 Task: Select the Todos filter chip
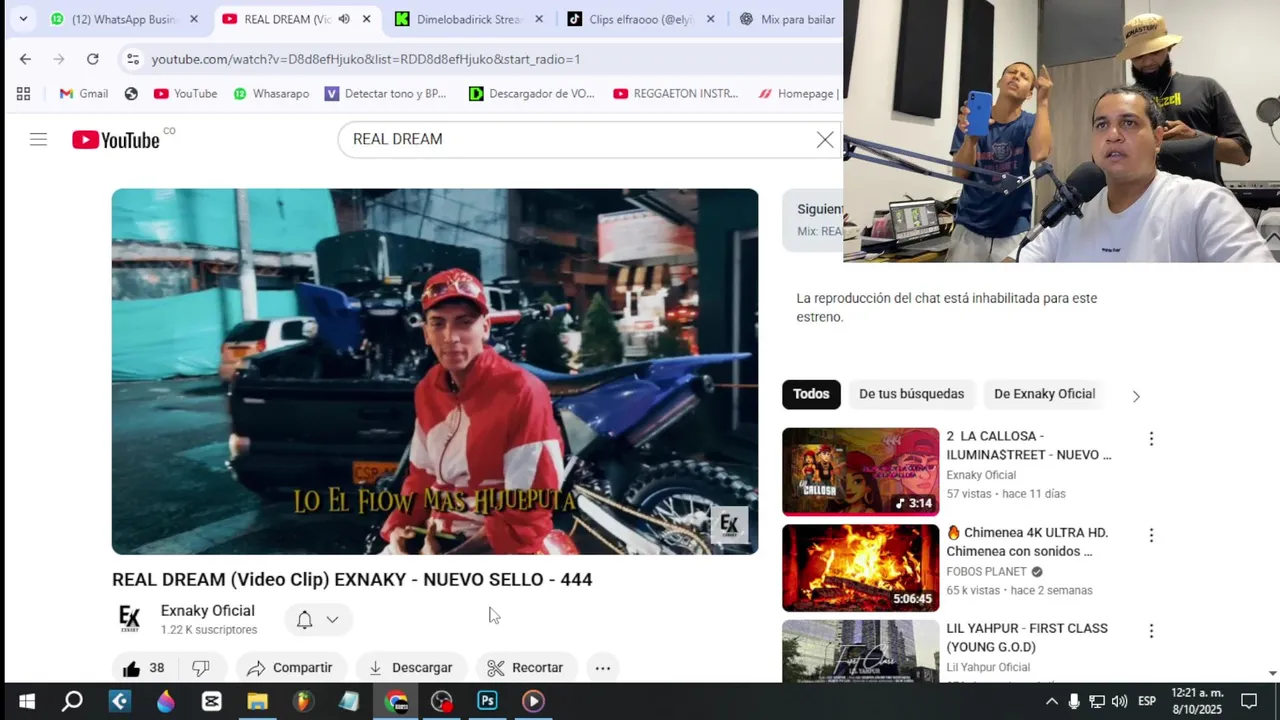(x=811, y=394)
